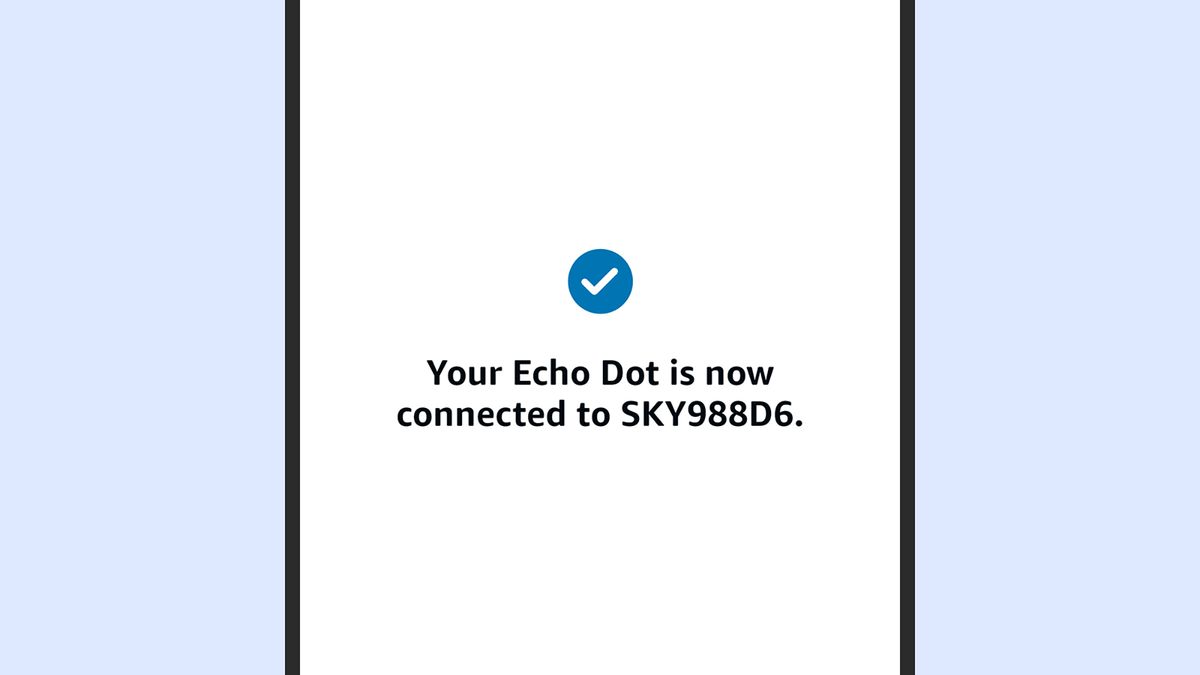The image size is (1200, 675).
Task: Tap empty white area below the message
Action: [x=600, y=550]
